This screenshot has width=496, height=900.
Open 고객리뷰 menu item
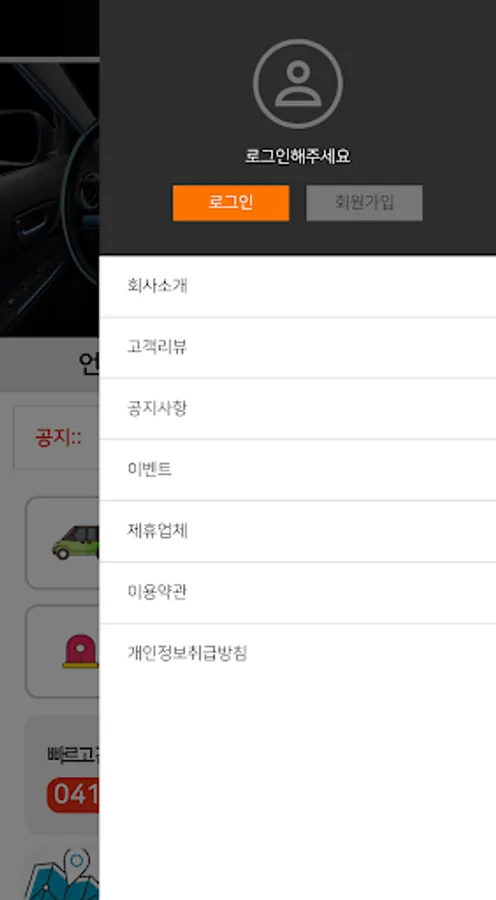(x=297, y=347)
